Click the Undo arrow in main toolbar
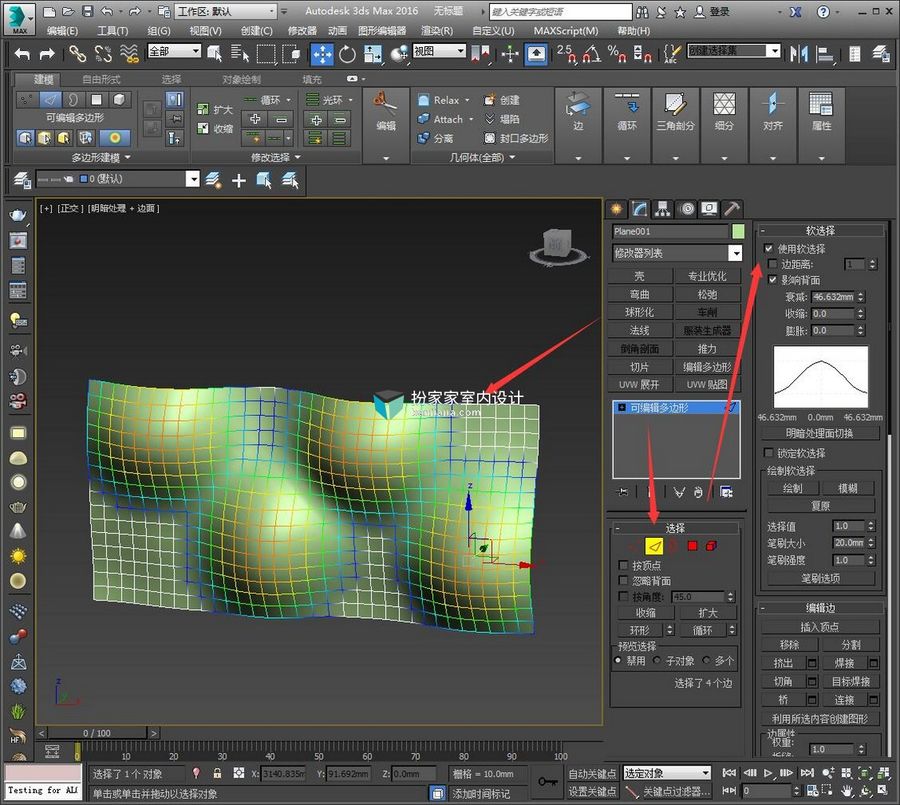Viewport: 900px width, 805px height. [x=22, y=54]
